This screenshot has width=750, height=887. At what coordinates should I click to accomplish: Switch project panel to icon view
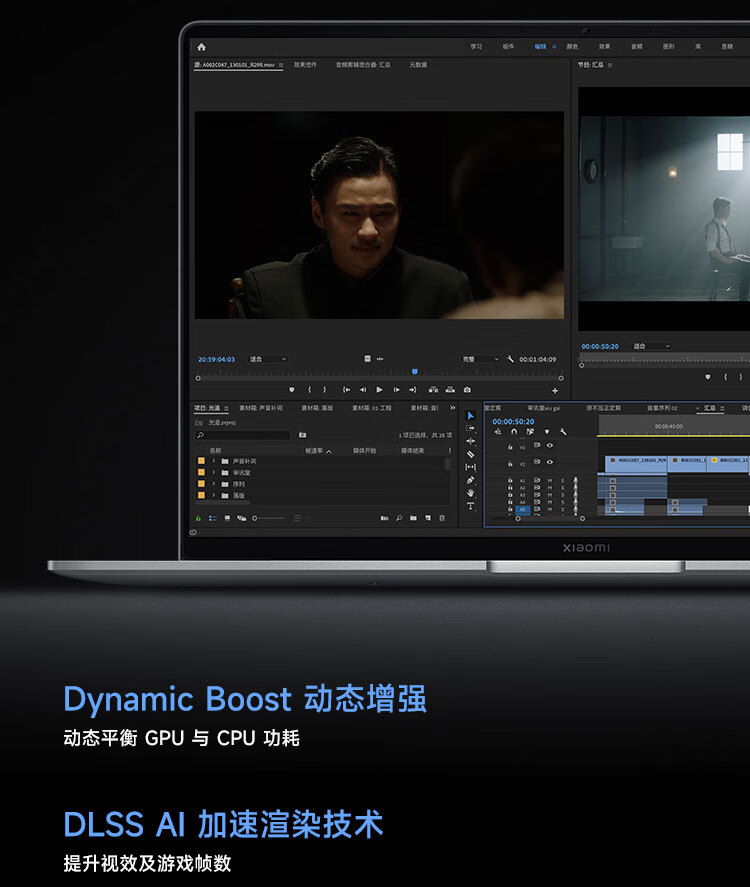pos(227,518)
